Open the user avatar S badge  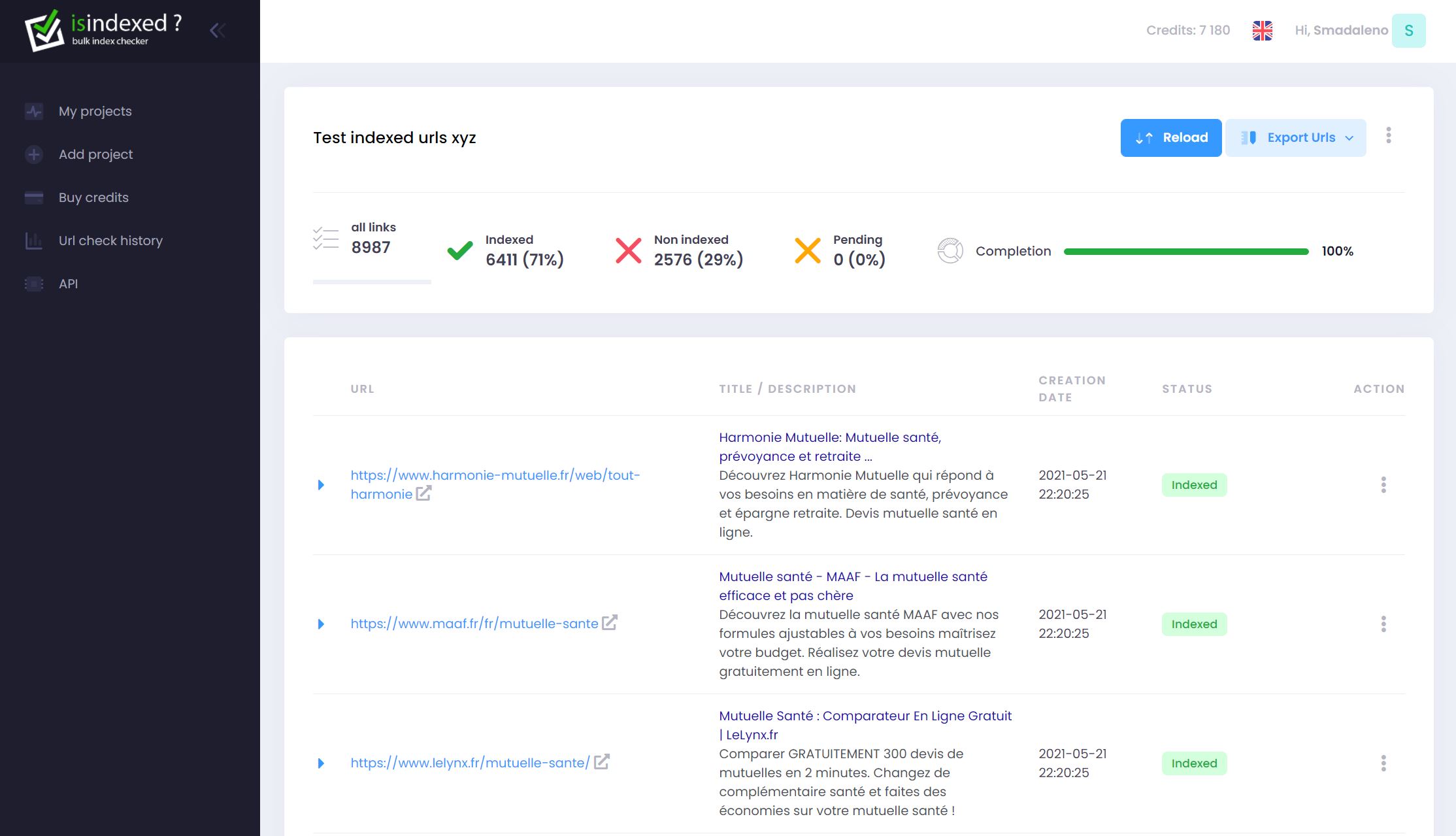pyautogui.click(x=1408, y=30)
